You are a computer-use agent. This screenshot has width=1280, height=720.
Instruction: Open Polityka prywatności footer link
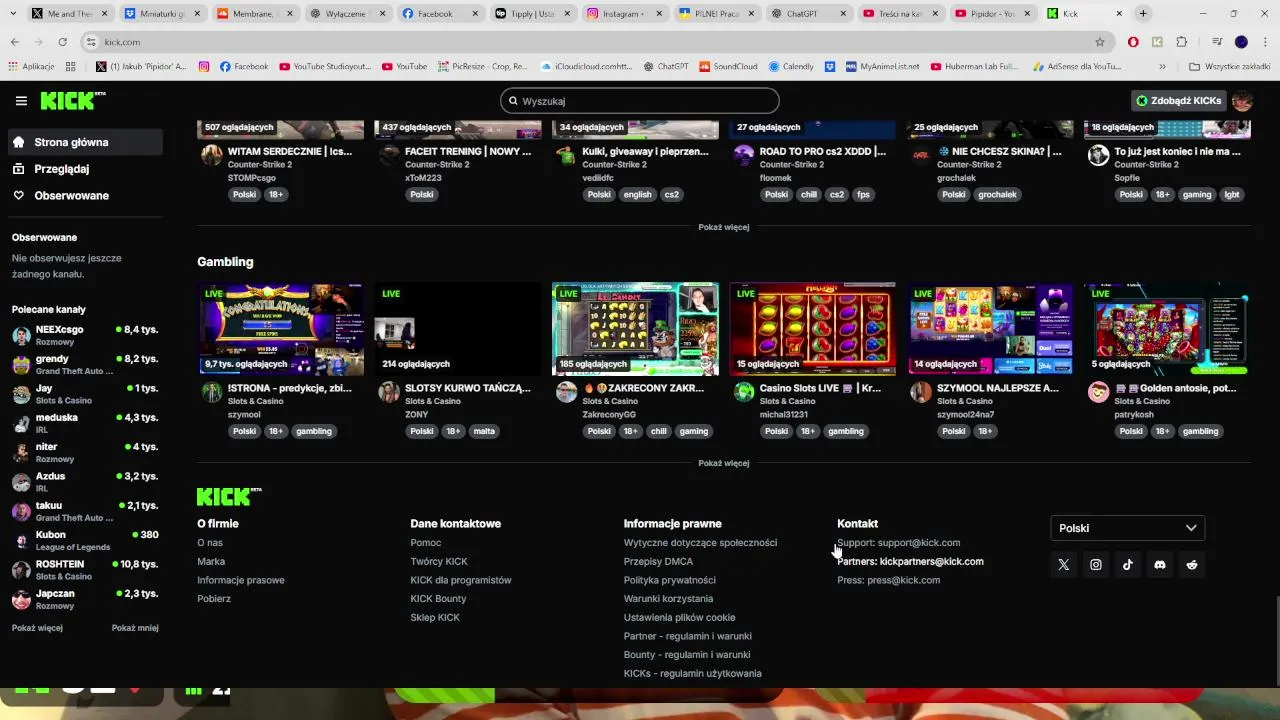coord(670,580)
